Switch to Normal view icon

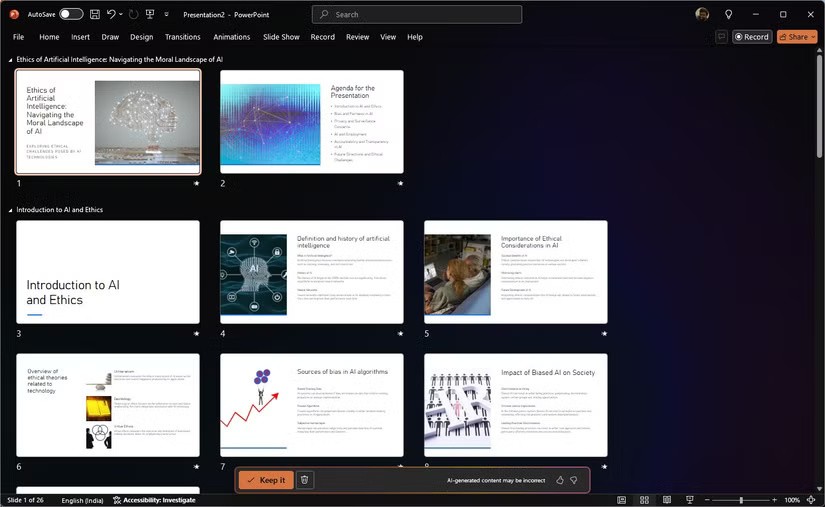tap(621, 500)
